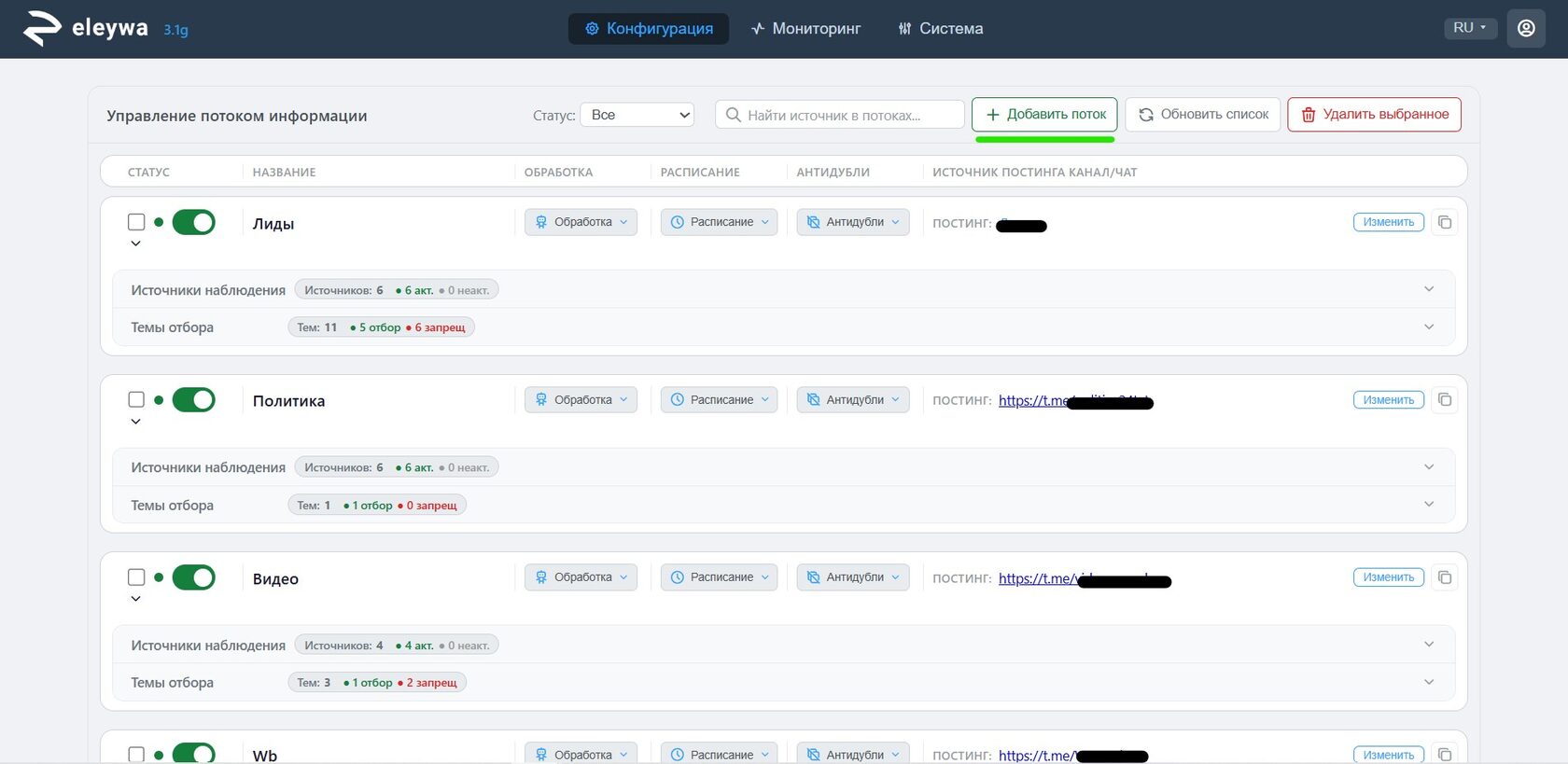Select the Видео row checkbox
Screen dimensions: 1568x764
(x=136, y=577)
